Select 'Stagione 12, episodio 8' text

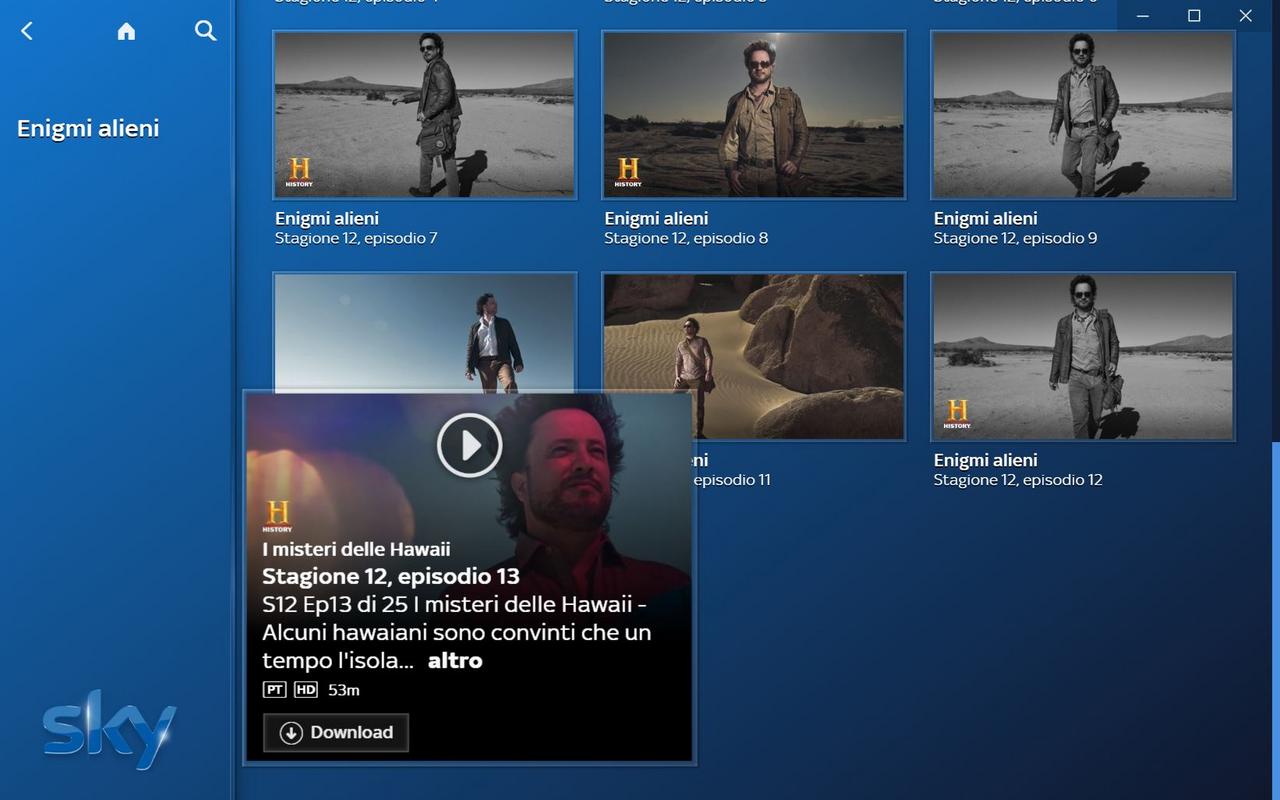coord(686,238)
